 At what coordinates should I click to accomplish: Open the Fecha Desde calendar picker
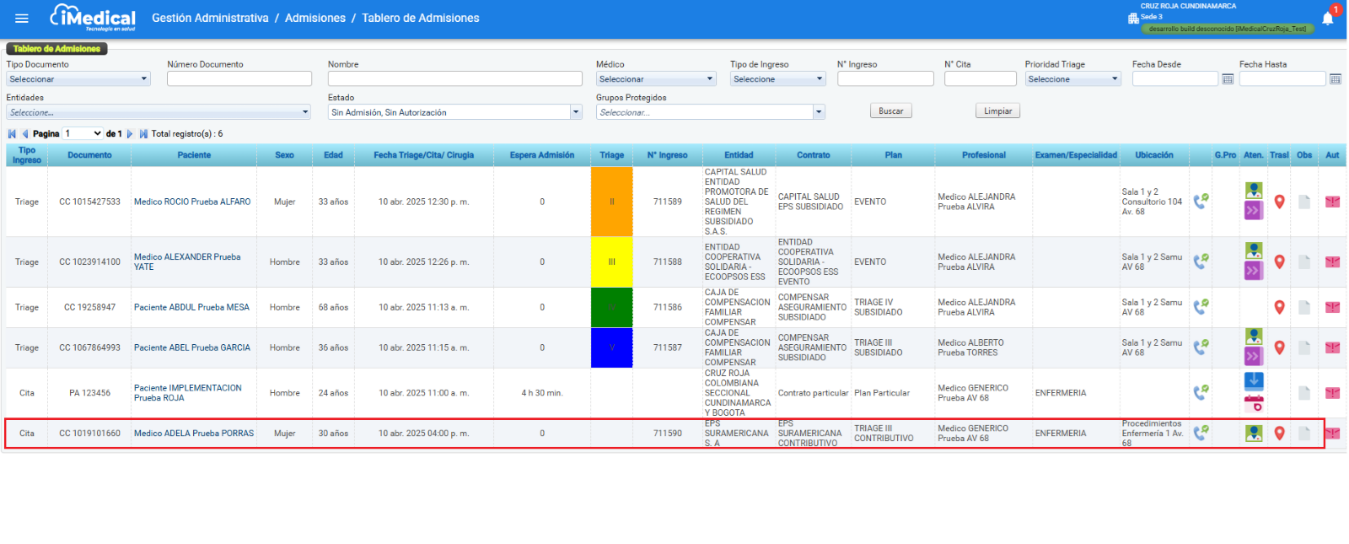point(1227,79)
